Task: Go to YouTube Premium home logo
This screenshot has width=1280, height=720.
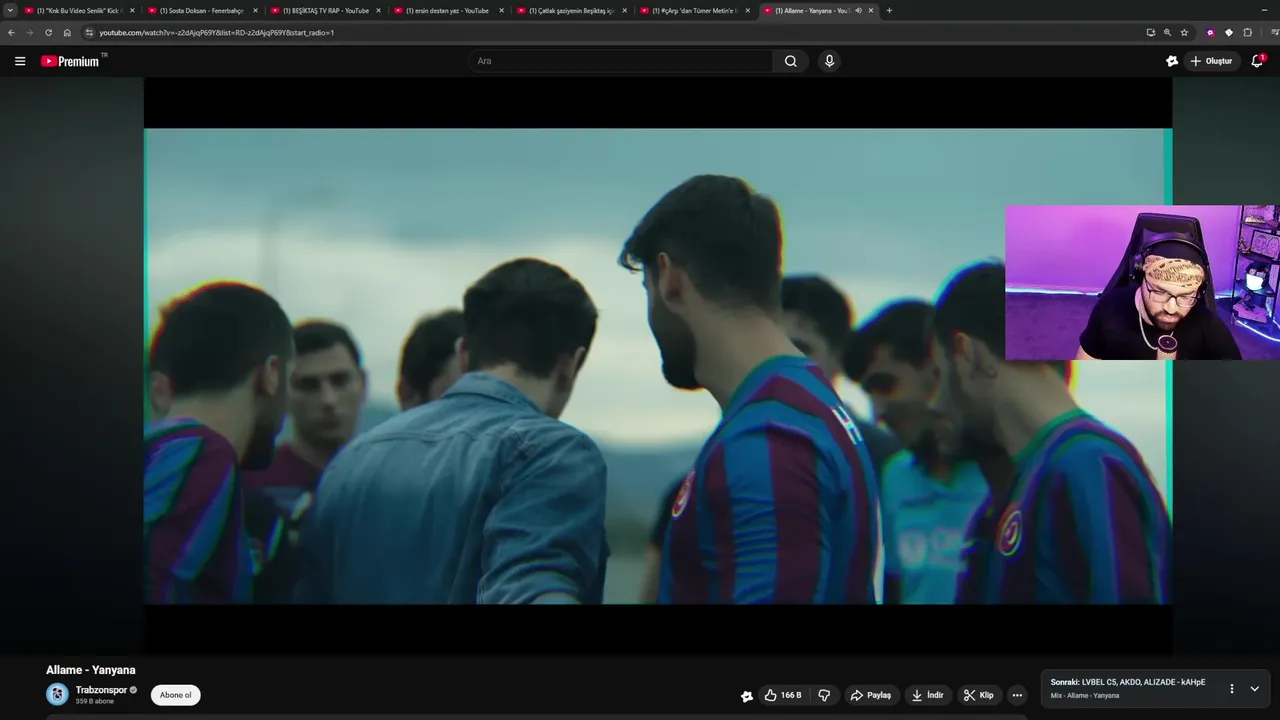Action: [x=72, y=61]
